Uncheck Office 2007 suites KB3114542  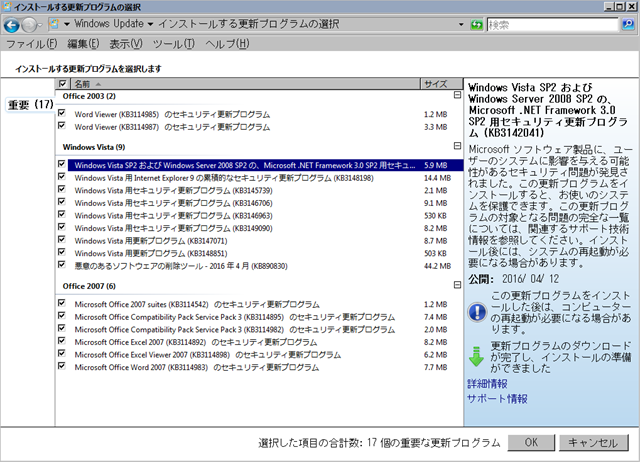click(x=62, y=303)
